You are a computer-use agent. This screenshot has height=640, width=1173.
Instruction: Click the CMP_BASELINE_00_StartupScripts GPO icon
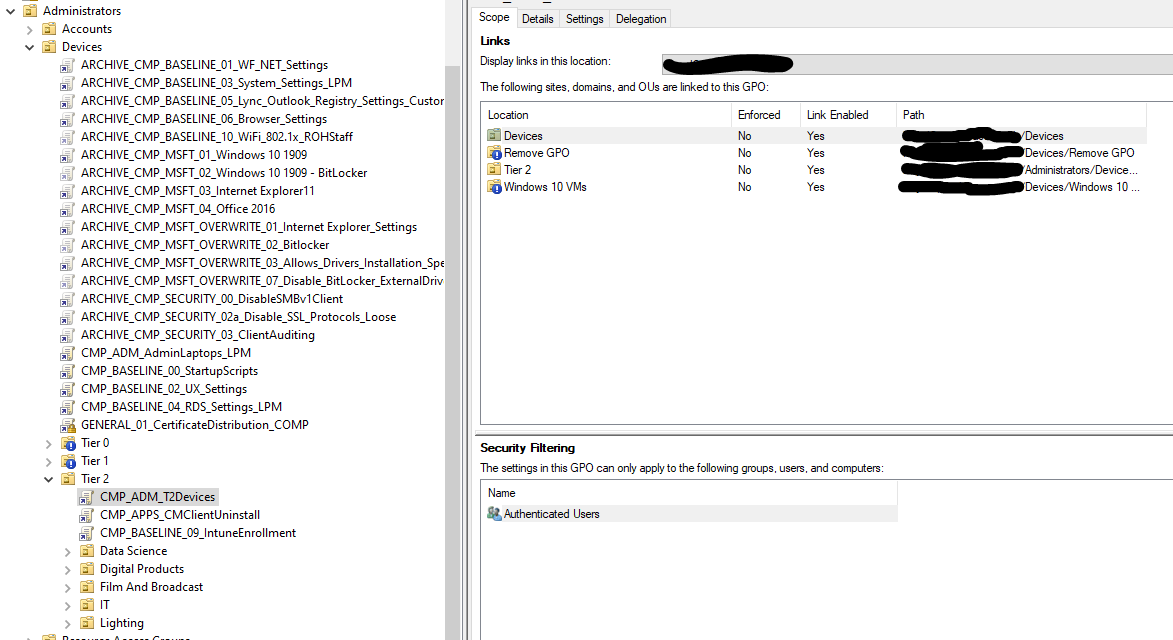click(68, 372)
